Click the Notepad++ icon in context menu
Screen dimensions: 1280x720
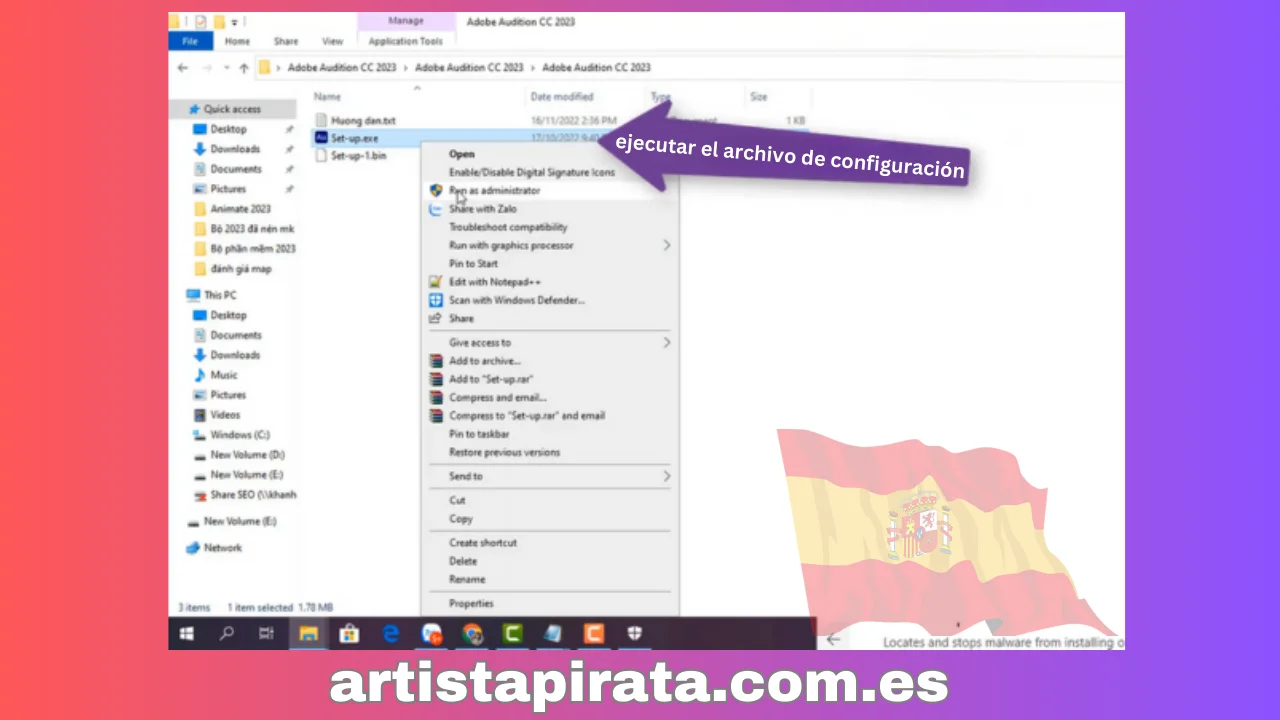(x=435, y=282)
